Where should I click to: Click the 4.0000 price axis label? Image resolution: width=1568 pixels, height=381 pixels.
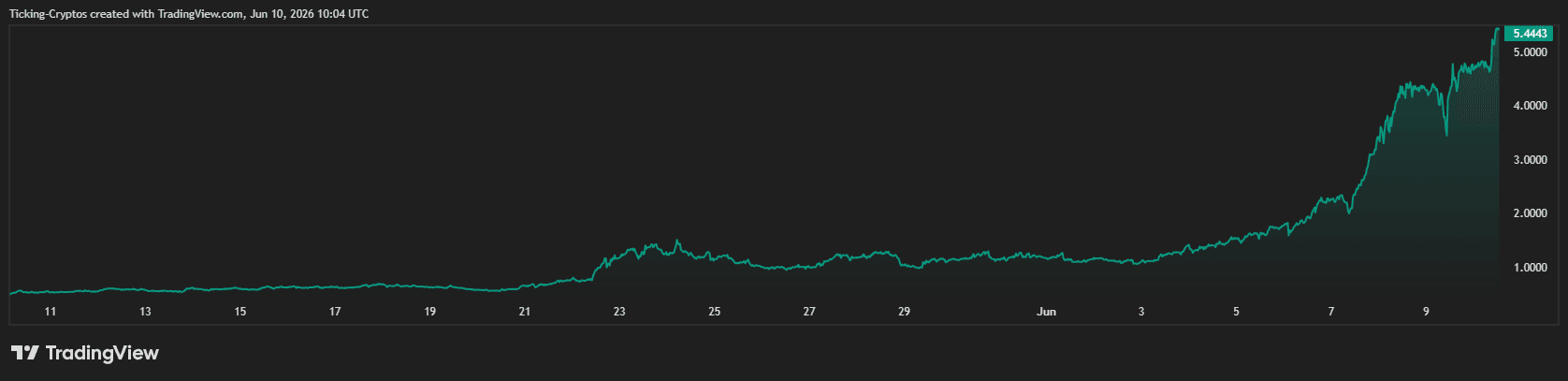[1530, 107]
